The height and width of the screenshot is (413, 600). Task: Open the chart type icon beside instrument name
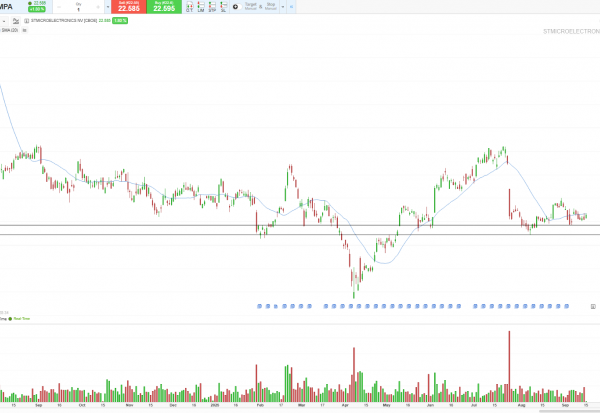click(15, 19)
